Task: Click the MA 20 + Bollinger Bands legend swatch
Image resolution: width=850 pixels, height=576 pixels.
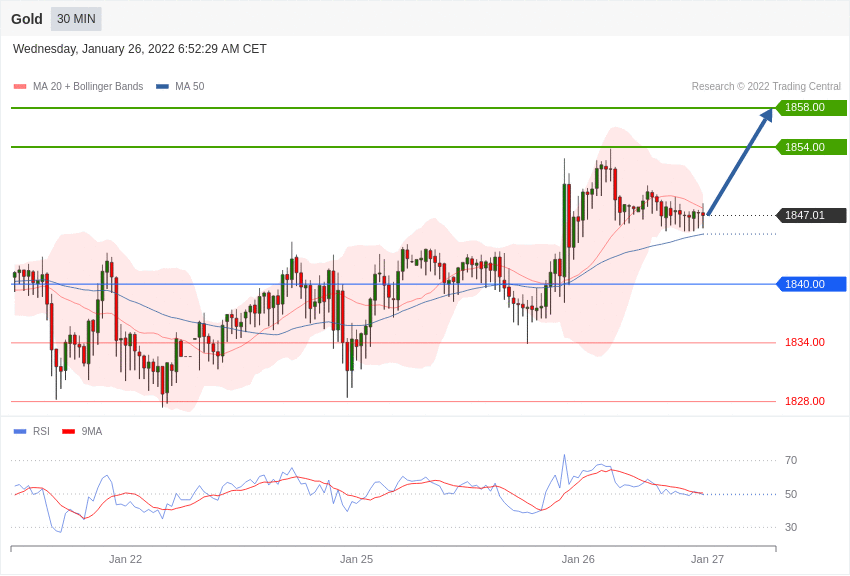Action: (20, 87)
